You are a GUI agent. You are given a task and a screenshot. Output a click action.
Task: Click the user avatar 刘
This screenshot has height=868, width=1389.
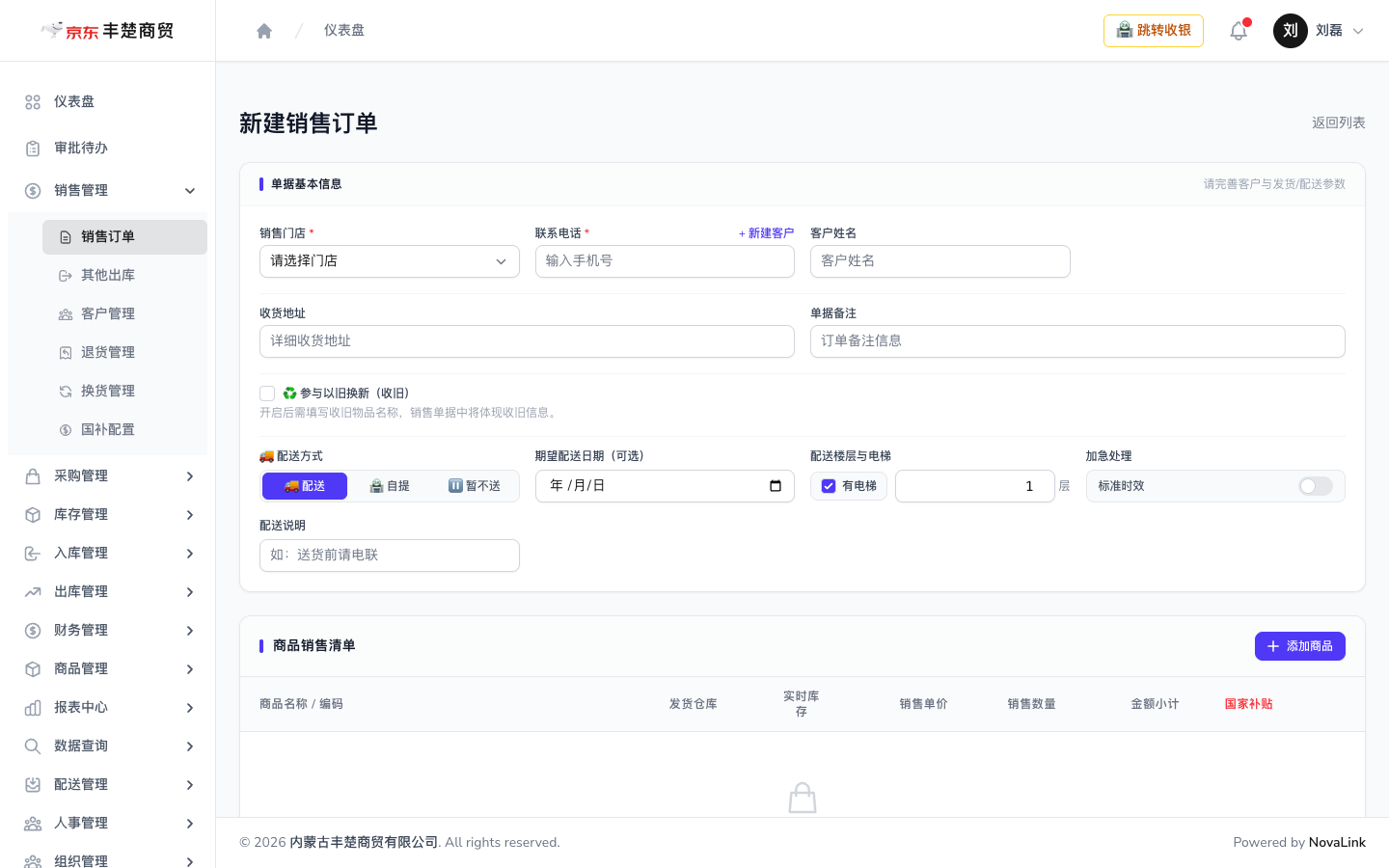click(x=1291, y=31)
